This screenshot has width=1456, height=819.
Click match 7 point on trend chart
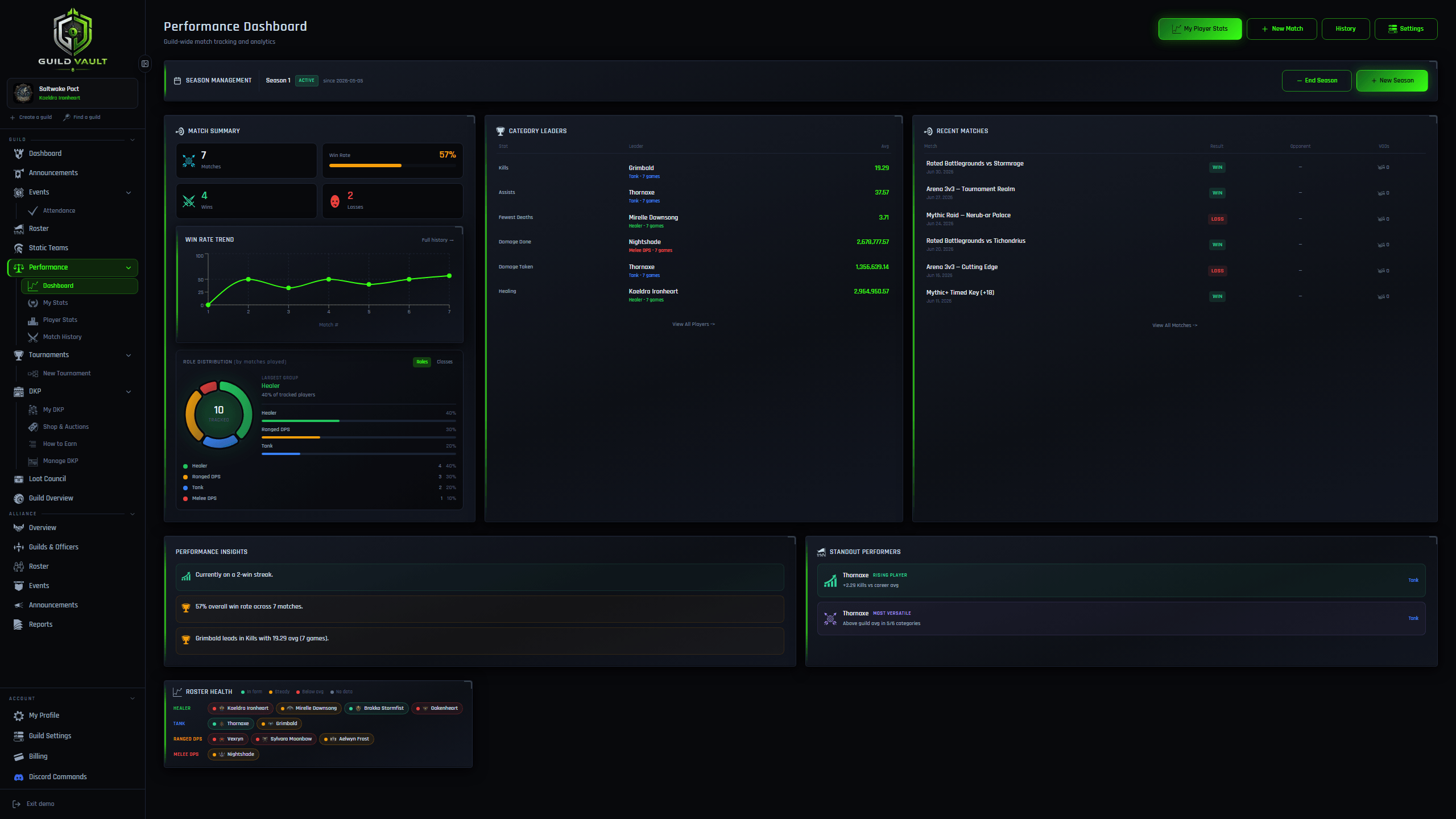[x=449, y=276]
